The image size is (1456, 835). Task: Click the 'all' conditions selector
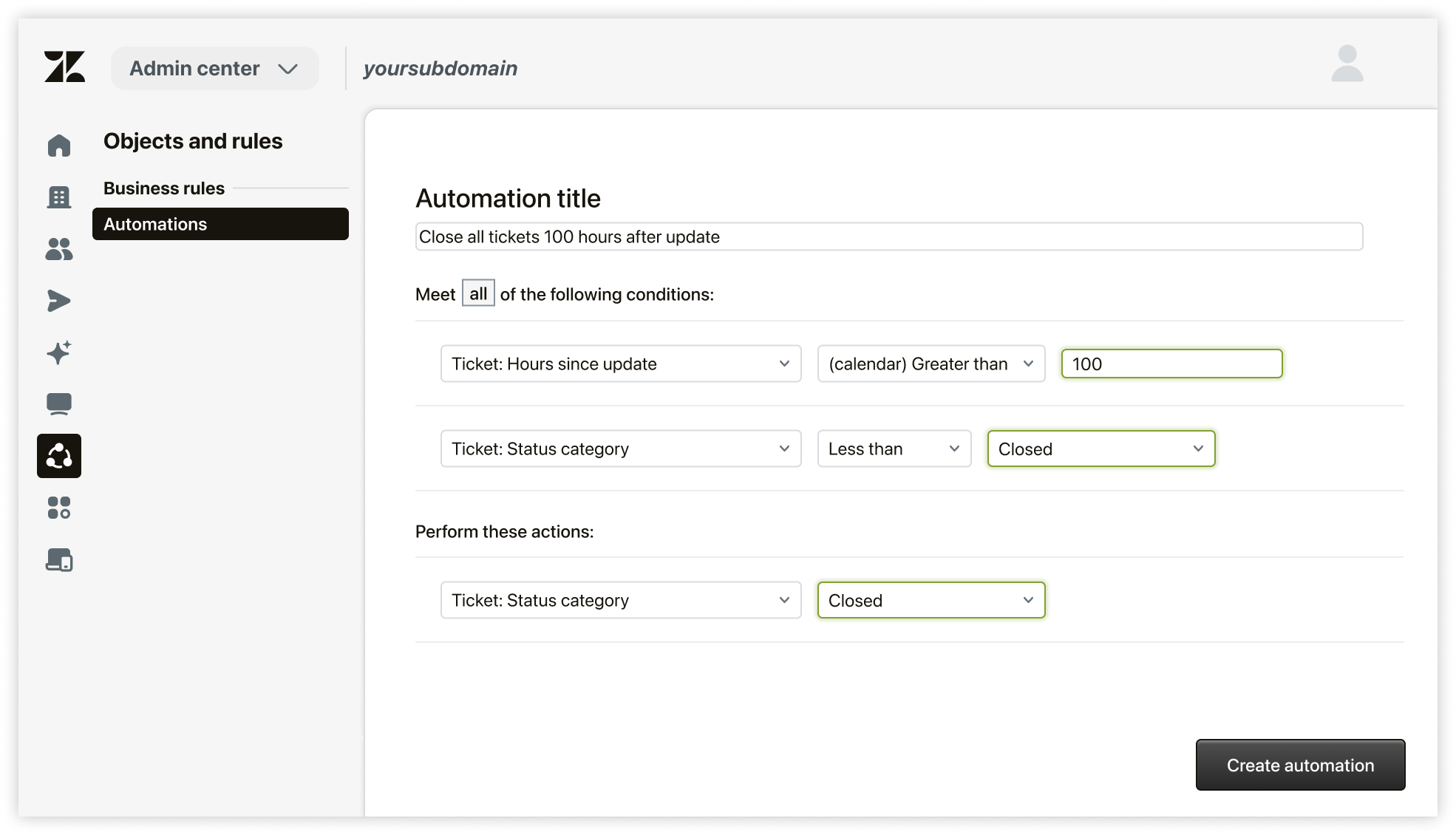(478, 293)
